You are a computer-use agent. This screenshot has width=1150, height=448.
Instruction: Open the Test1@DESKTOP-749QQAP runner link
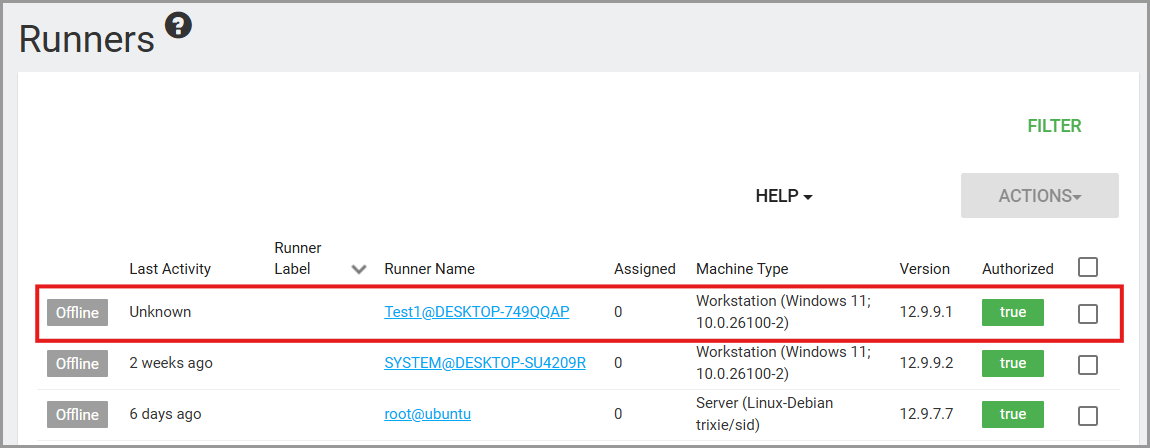pos(477,312)
